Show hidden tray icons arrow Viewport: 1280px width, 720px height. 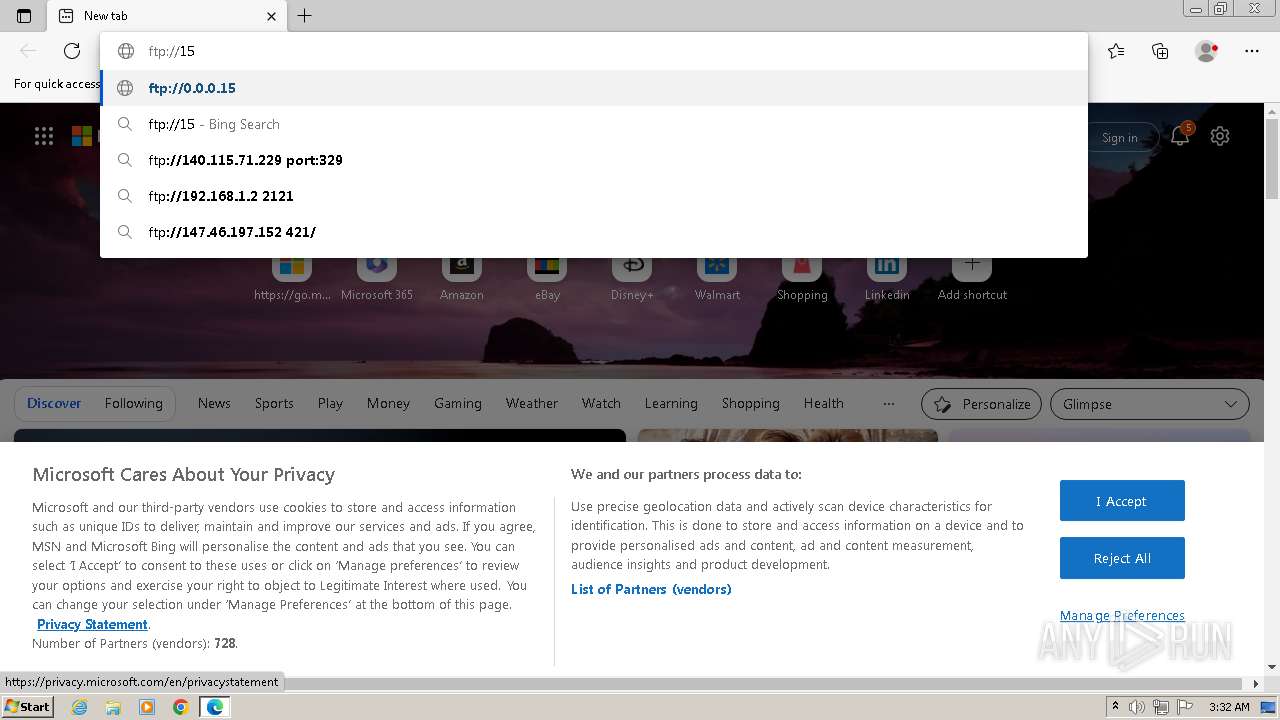tap(1115, 707)
